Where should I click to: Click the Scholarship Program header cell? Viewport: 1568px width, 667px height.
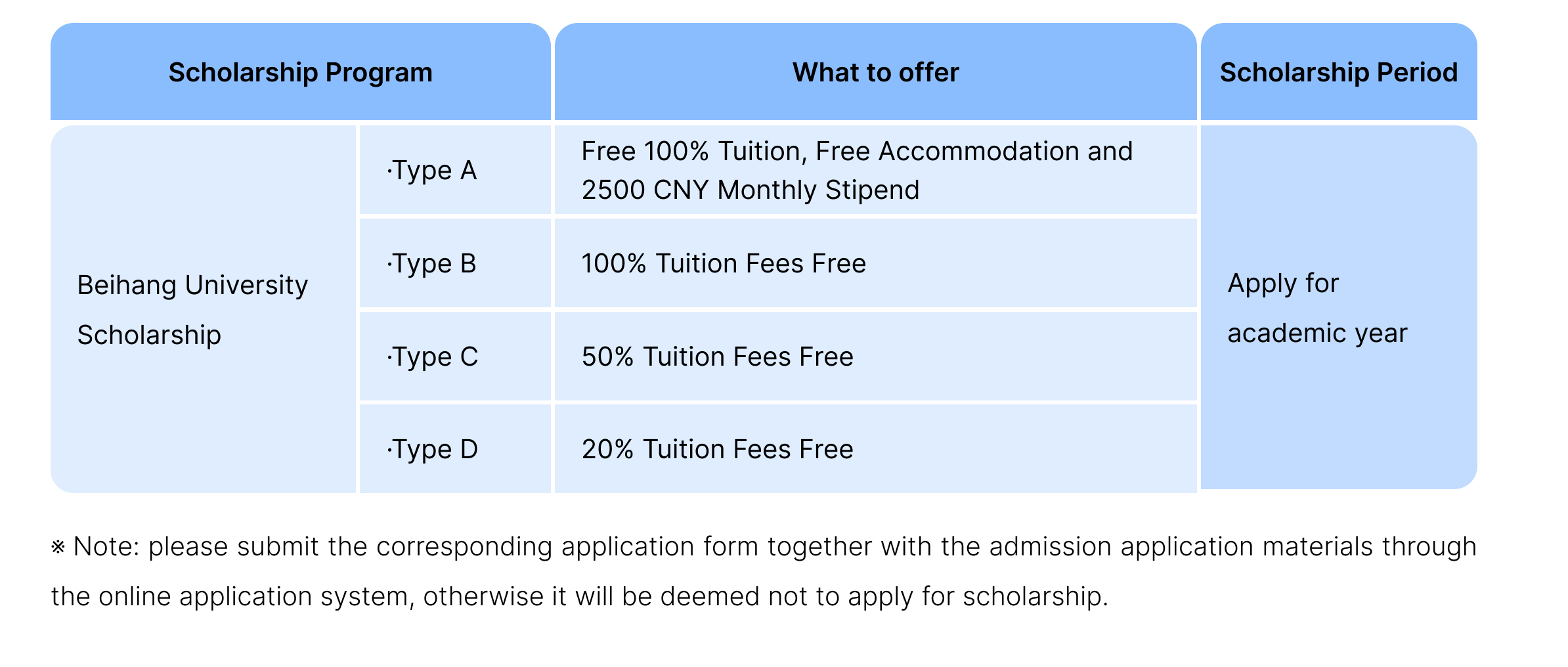coord(300,72)
